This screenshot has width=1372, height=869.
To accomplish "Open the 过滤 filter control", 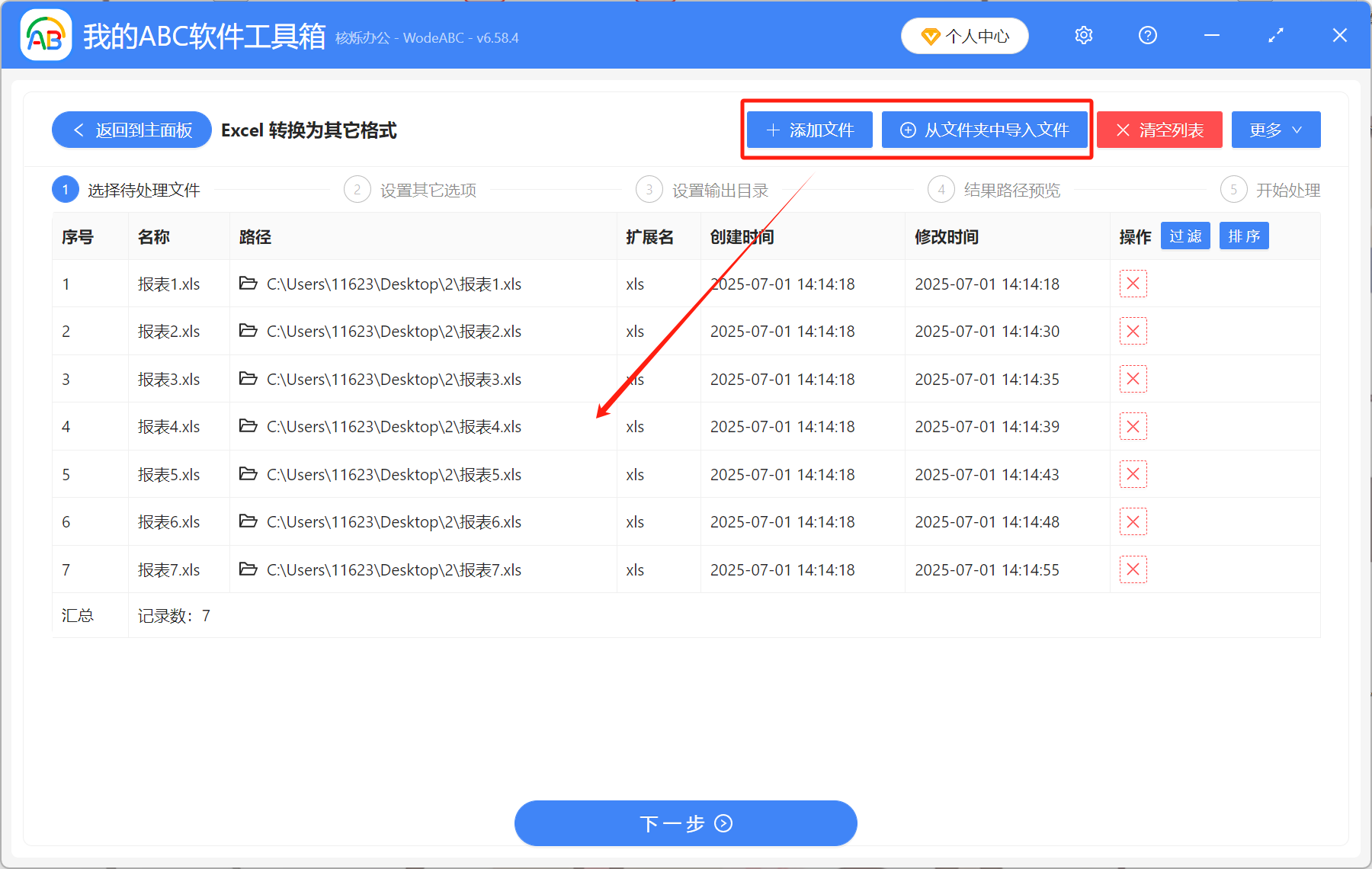I will pos(1185,236).
